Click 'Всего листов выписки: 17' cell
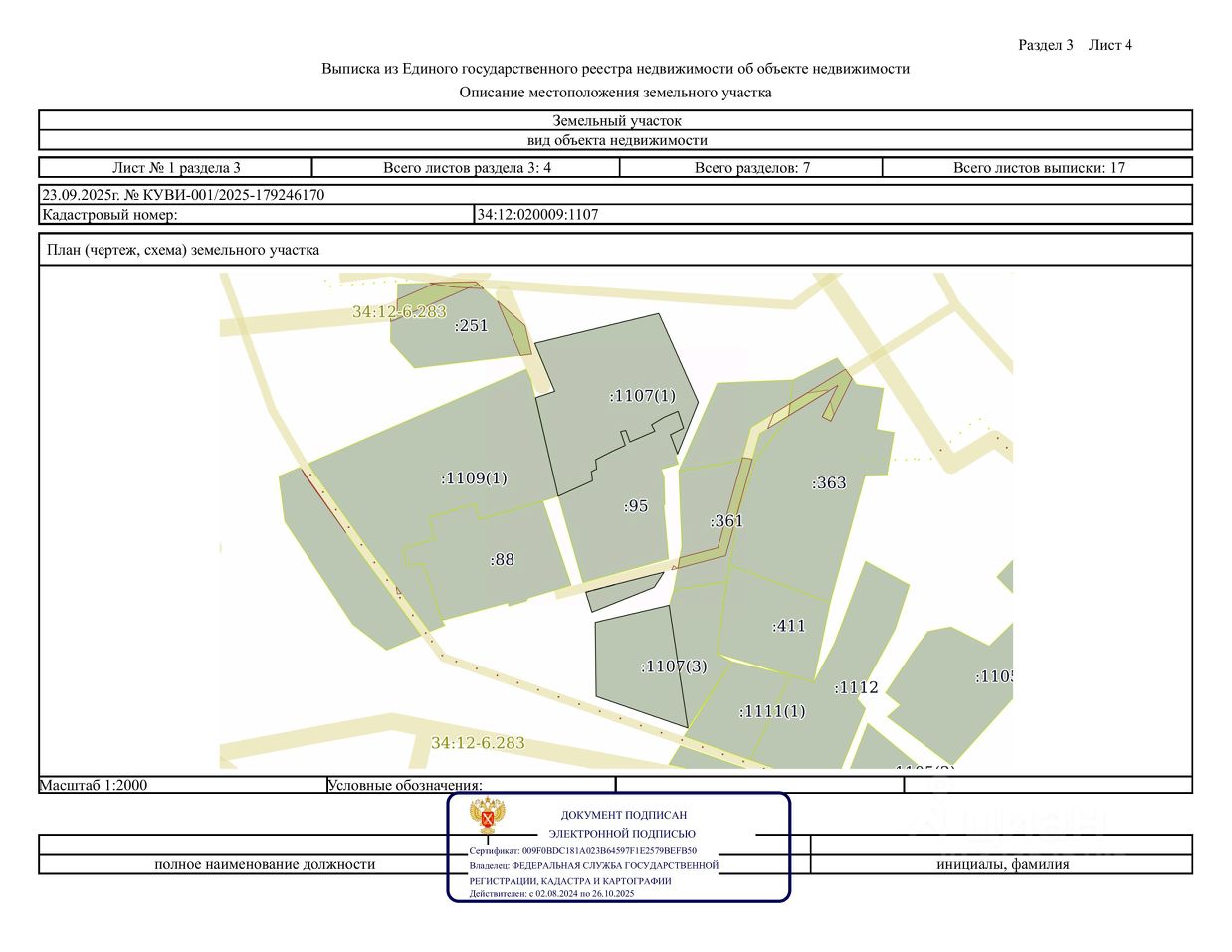1232x952 pixels. tap(1038, 168)
